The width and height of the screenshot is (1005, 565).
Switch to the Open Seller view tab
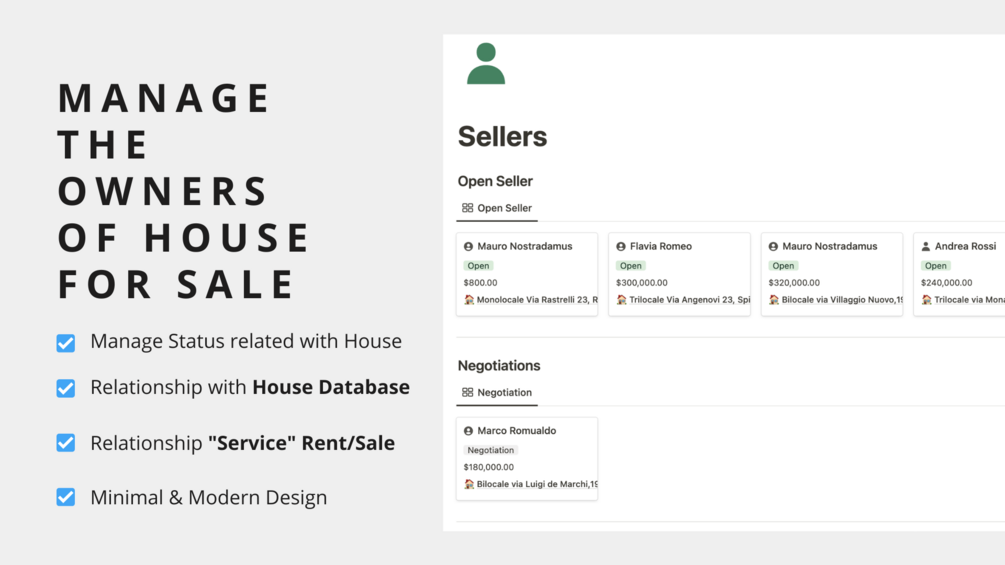[497, 208]
